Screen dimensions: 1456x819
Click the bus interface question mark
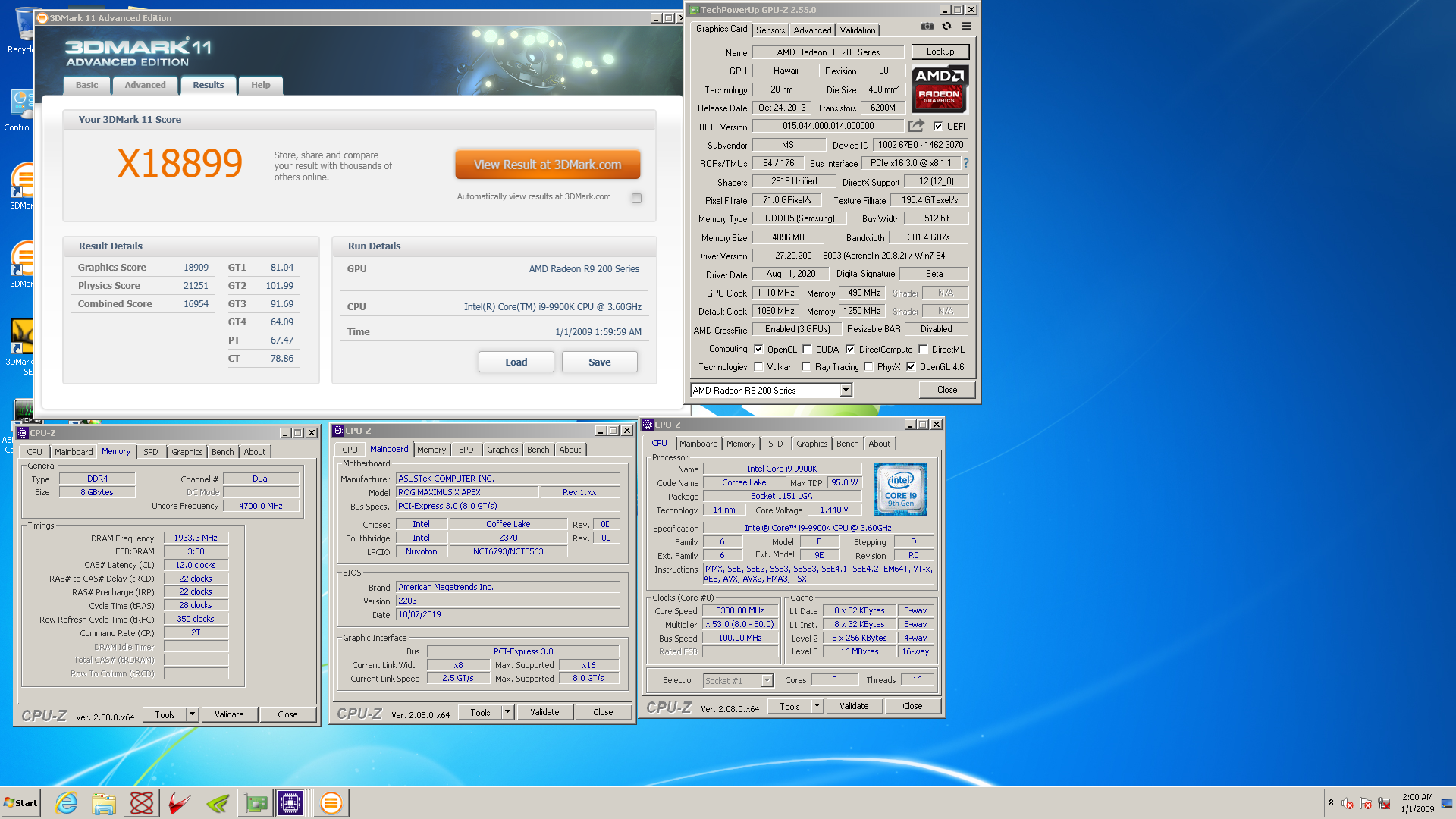pos(965,163)
